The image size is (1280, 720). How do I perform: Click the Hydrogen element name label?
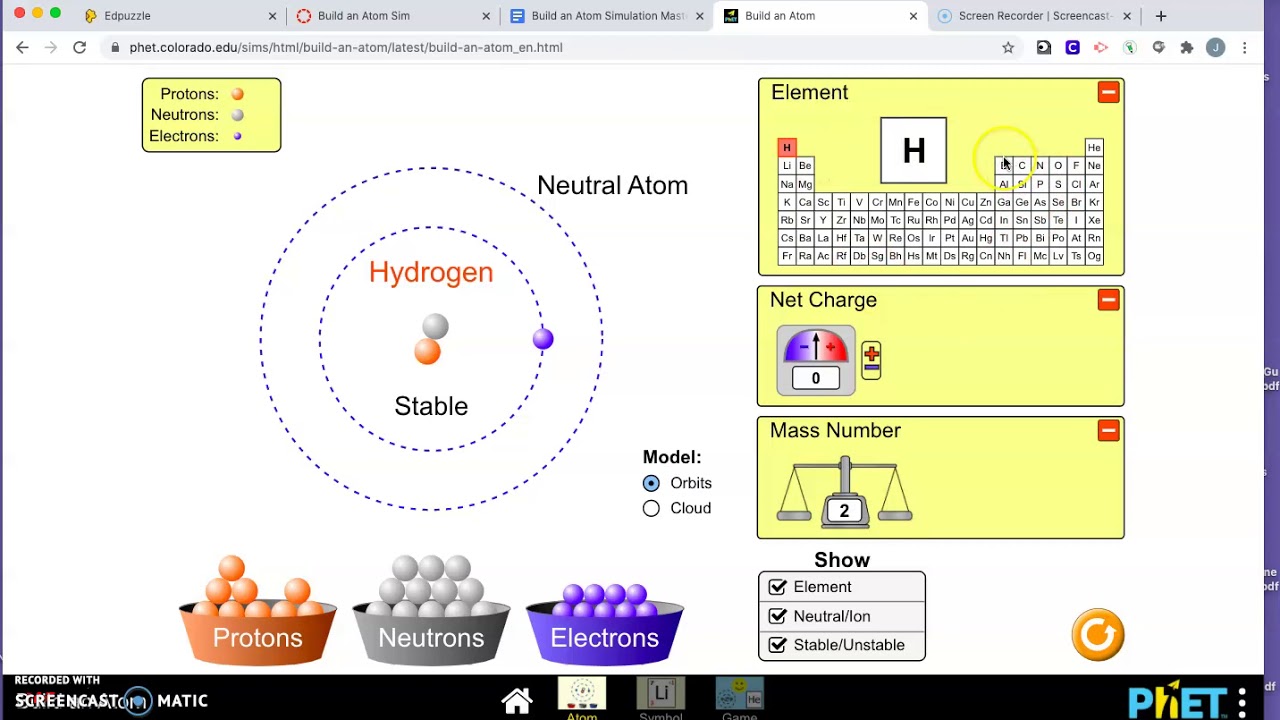coord(431,272)
